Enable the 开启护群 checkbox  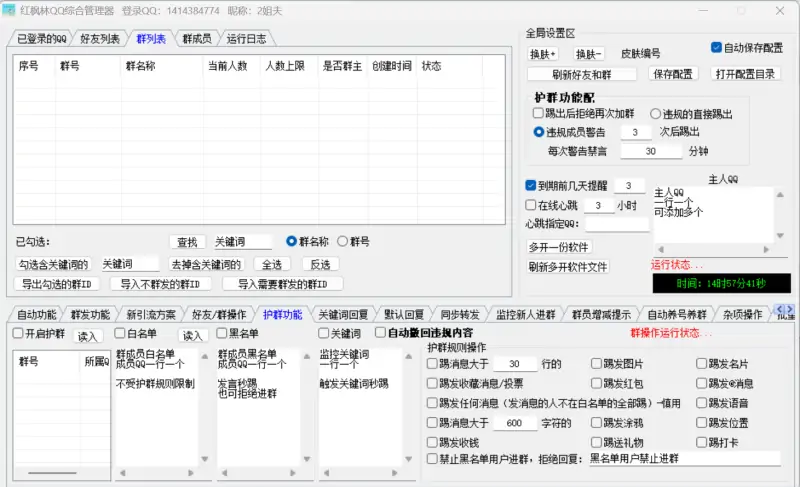point(18,334)
